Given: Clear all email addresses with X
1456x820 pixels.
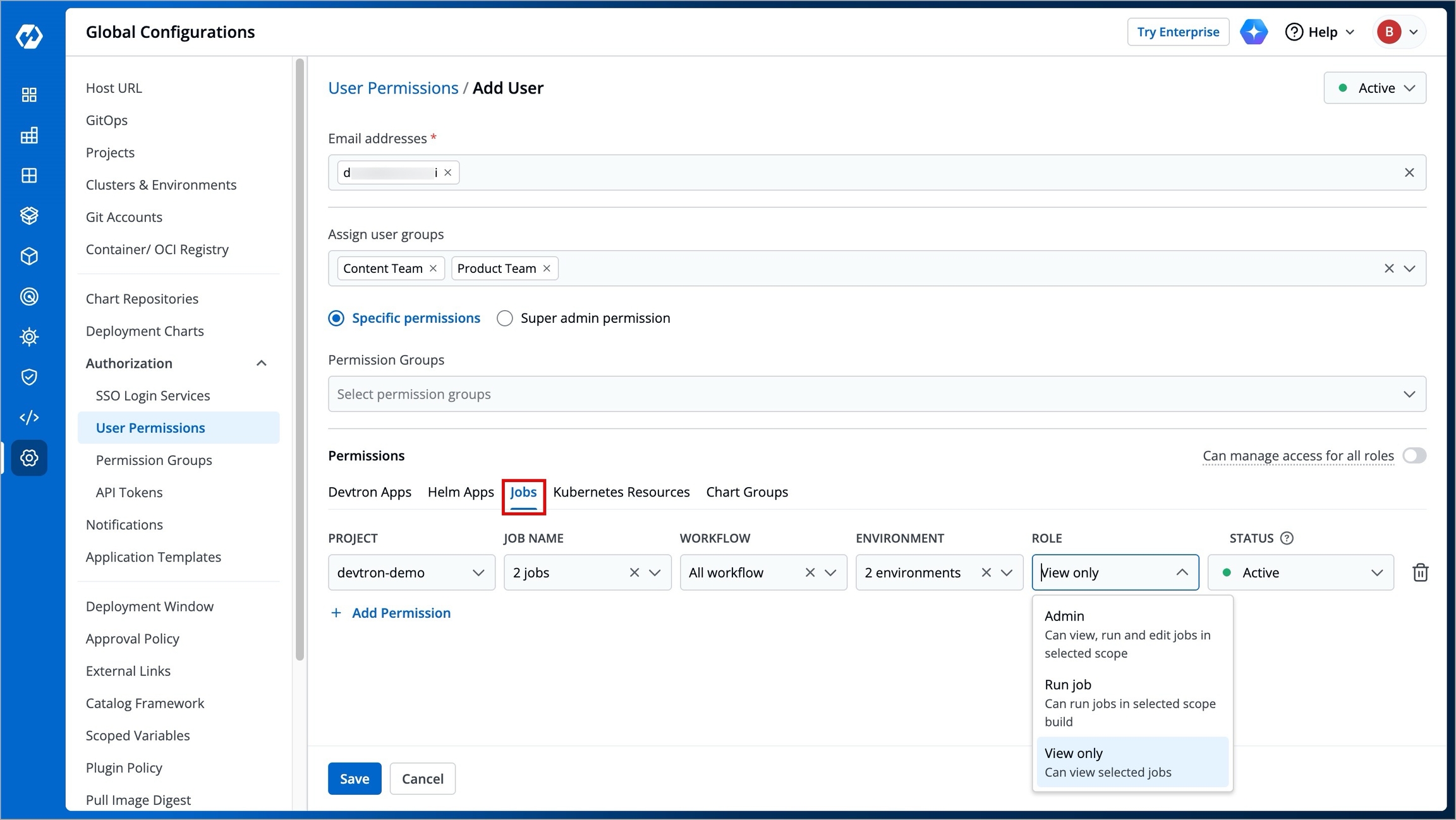Looking at the screenshot, I should 1409,172.
